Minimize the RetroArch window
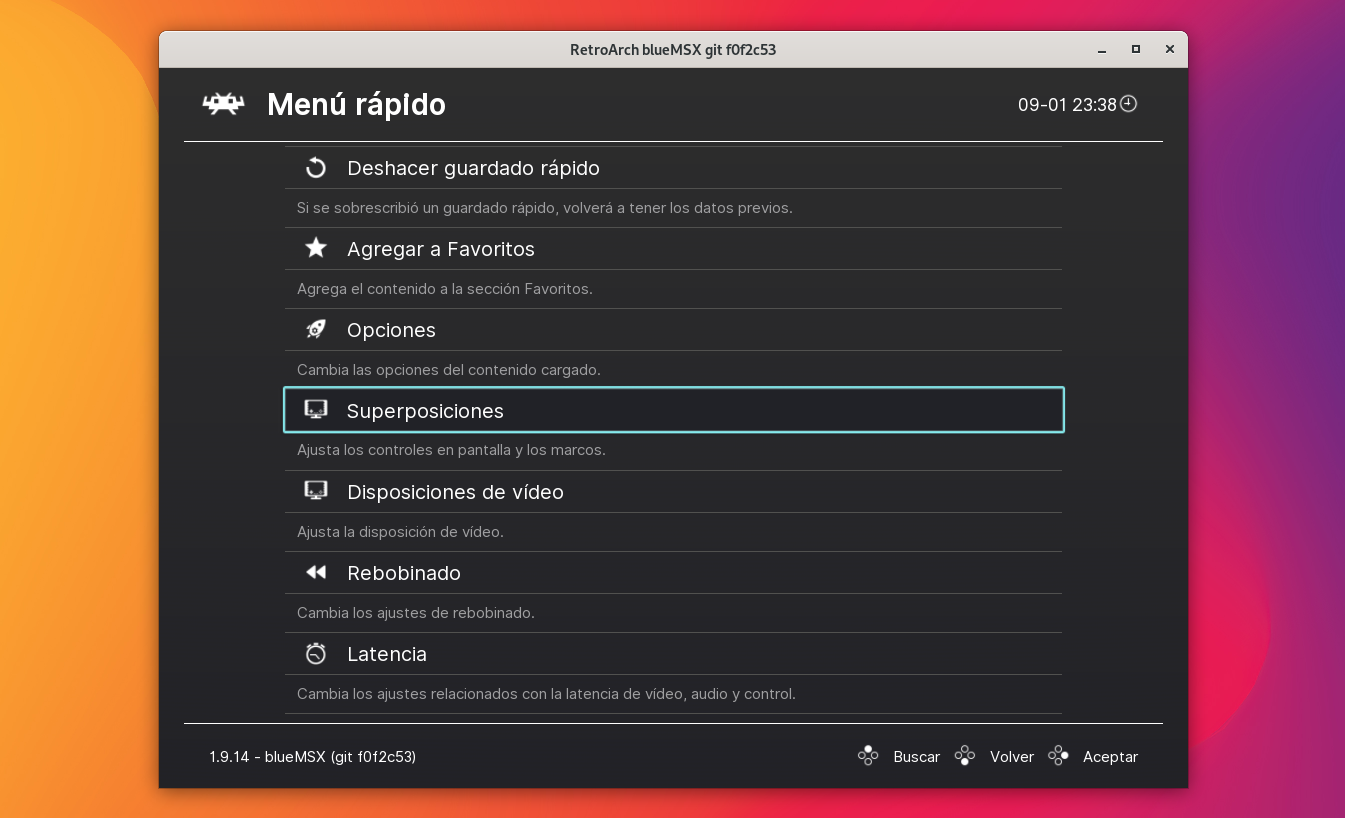Viewport: 1345px width, 818px height. (x=1102, y=49)
